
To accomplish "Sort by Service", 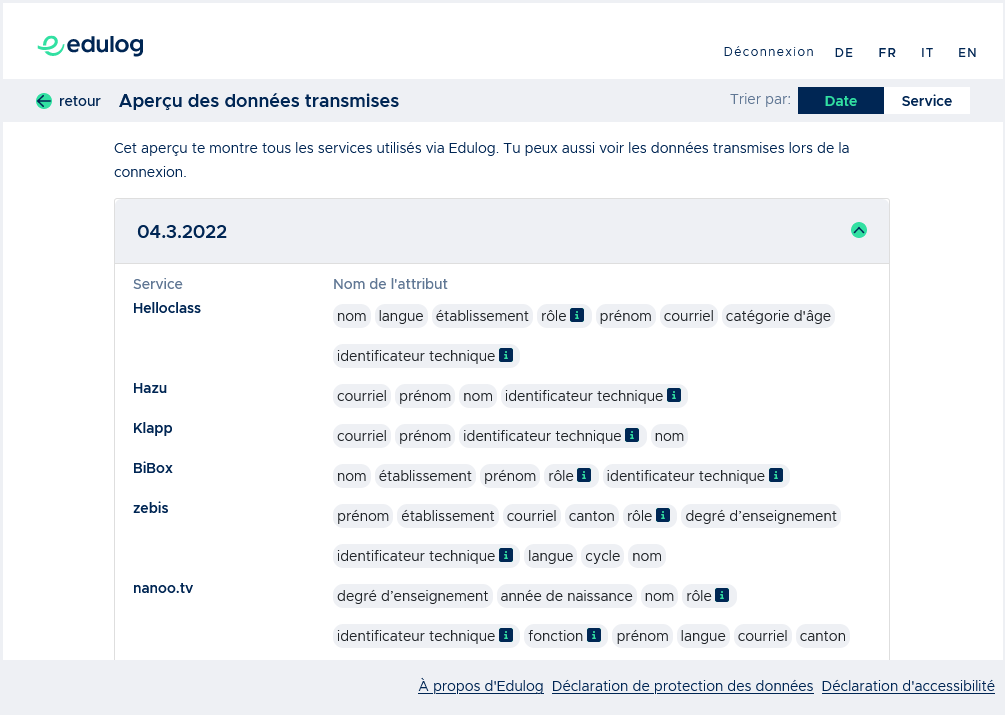I will click(927, 101).
